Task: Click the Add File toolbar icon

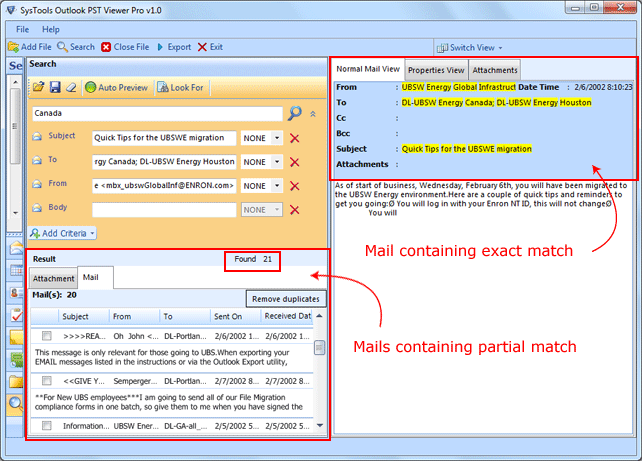Action: pos(14,47)
